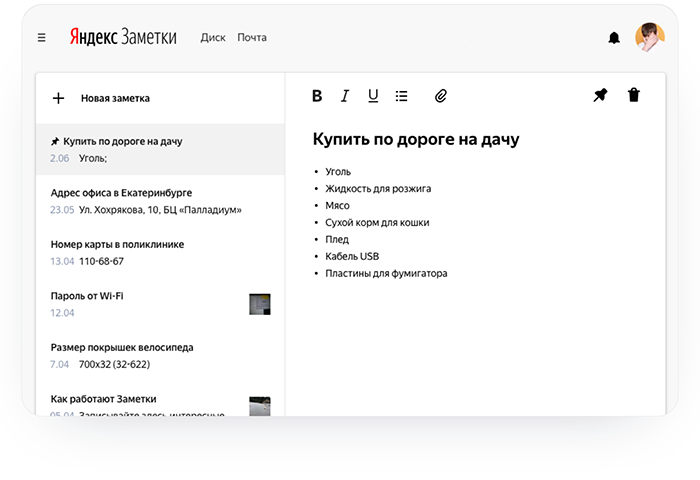Click the date 23.05 in the notes list

click(x=62, y=210)
